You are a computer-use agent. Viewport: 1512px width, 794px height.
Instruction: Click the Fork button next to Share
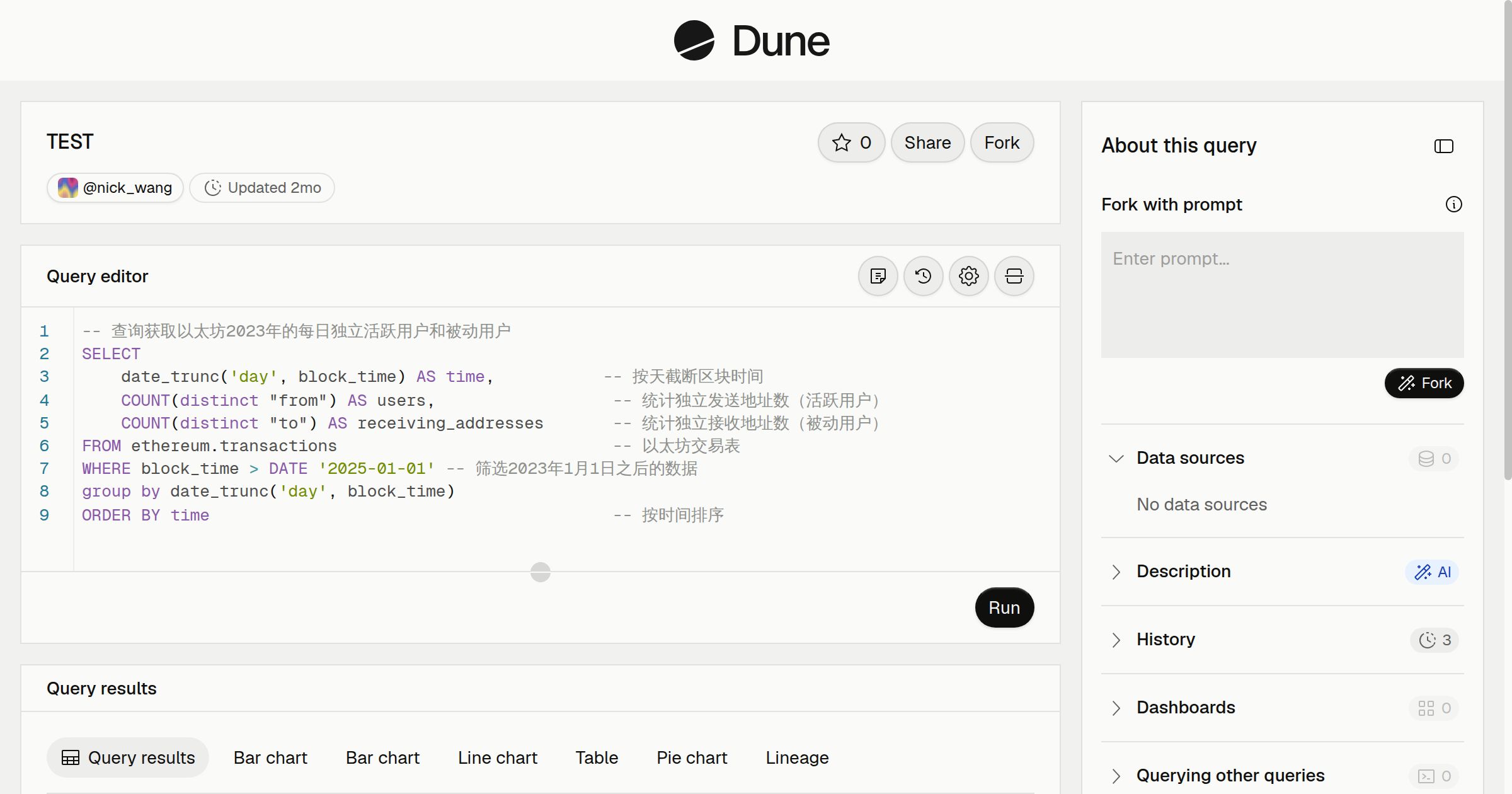[1002, 142]
